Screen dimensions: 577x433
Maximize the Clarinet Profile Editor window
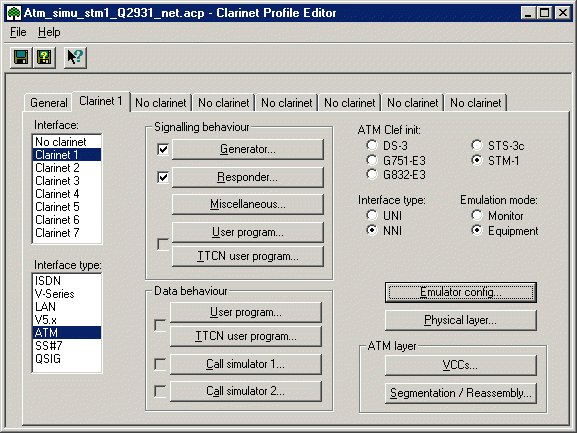point(545,13)
